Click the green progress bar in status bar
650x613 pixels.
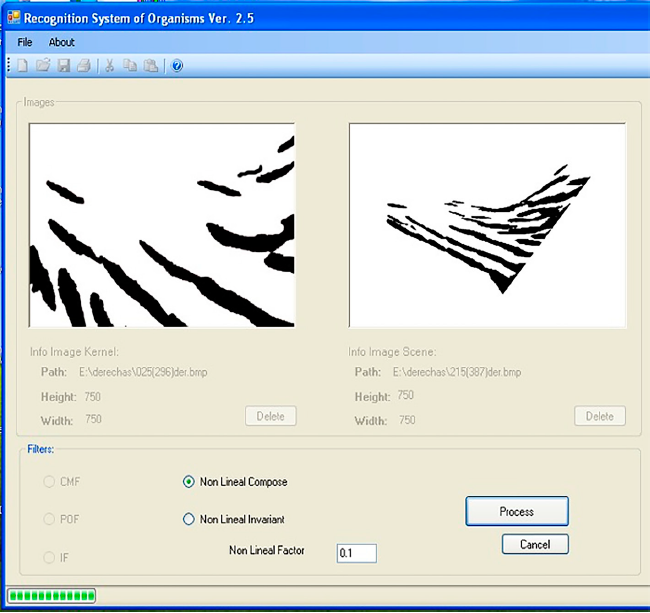tap(52, 597)
